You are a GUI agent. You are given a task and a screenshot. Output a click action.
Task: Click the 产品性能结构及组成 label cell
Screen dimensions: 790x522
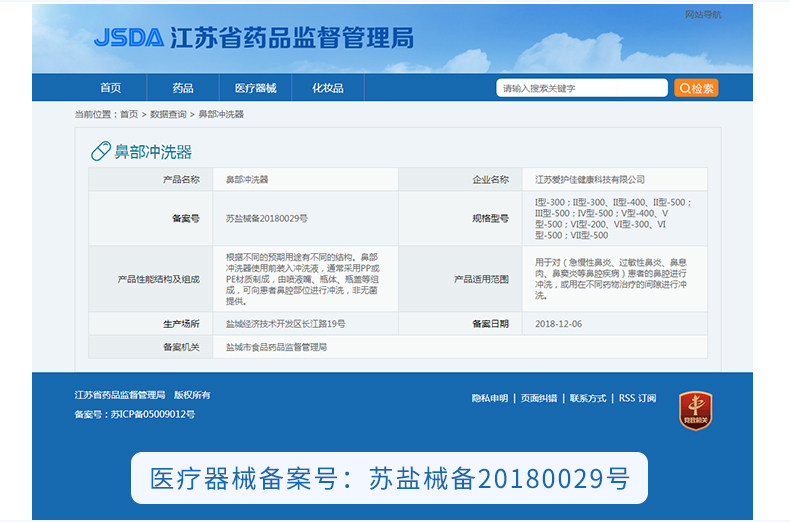[x=151, y=279]
